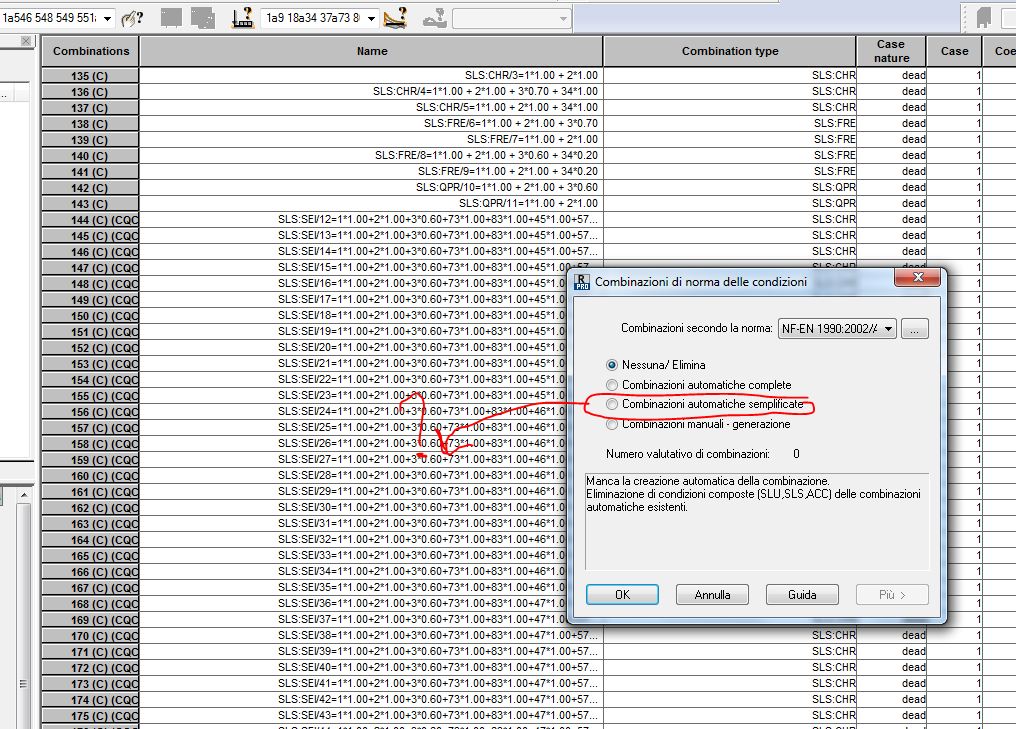
Task: Click the load case selection icon
Action: pyautogui.click(x=242, y=17)
